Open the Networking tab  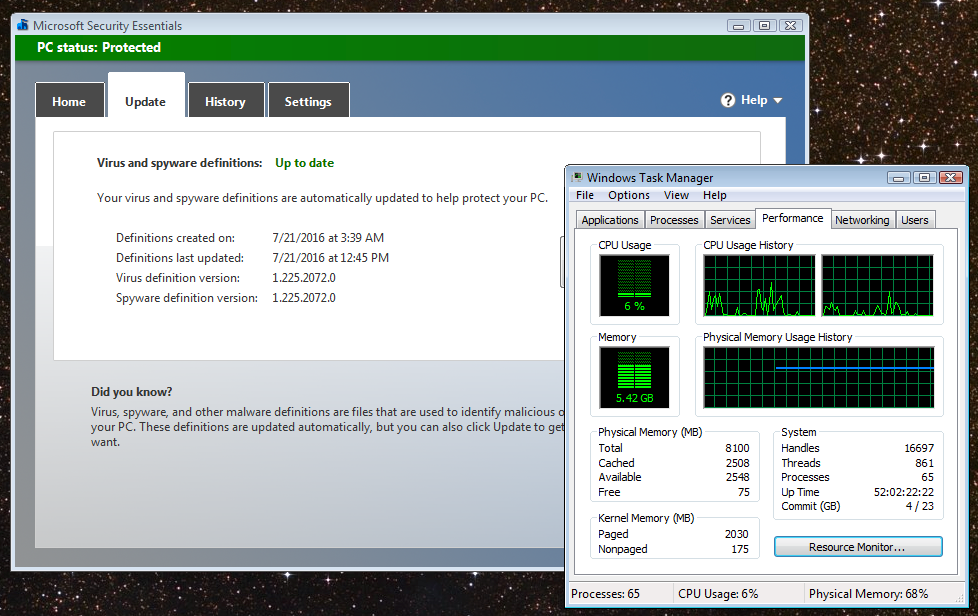pyautogui.click(x=863, y=220)
